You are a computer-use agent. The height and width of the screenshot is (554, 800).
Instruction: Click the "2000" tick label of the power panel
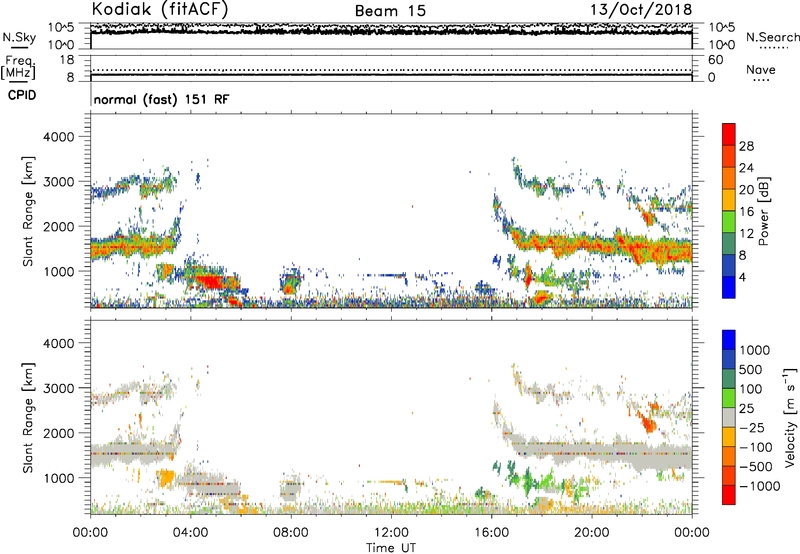(x=58, y=226)
